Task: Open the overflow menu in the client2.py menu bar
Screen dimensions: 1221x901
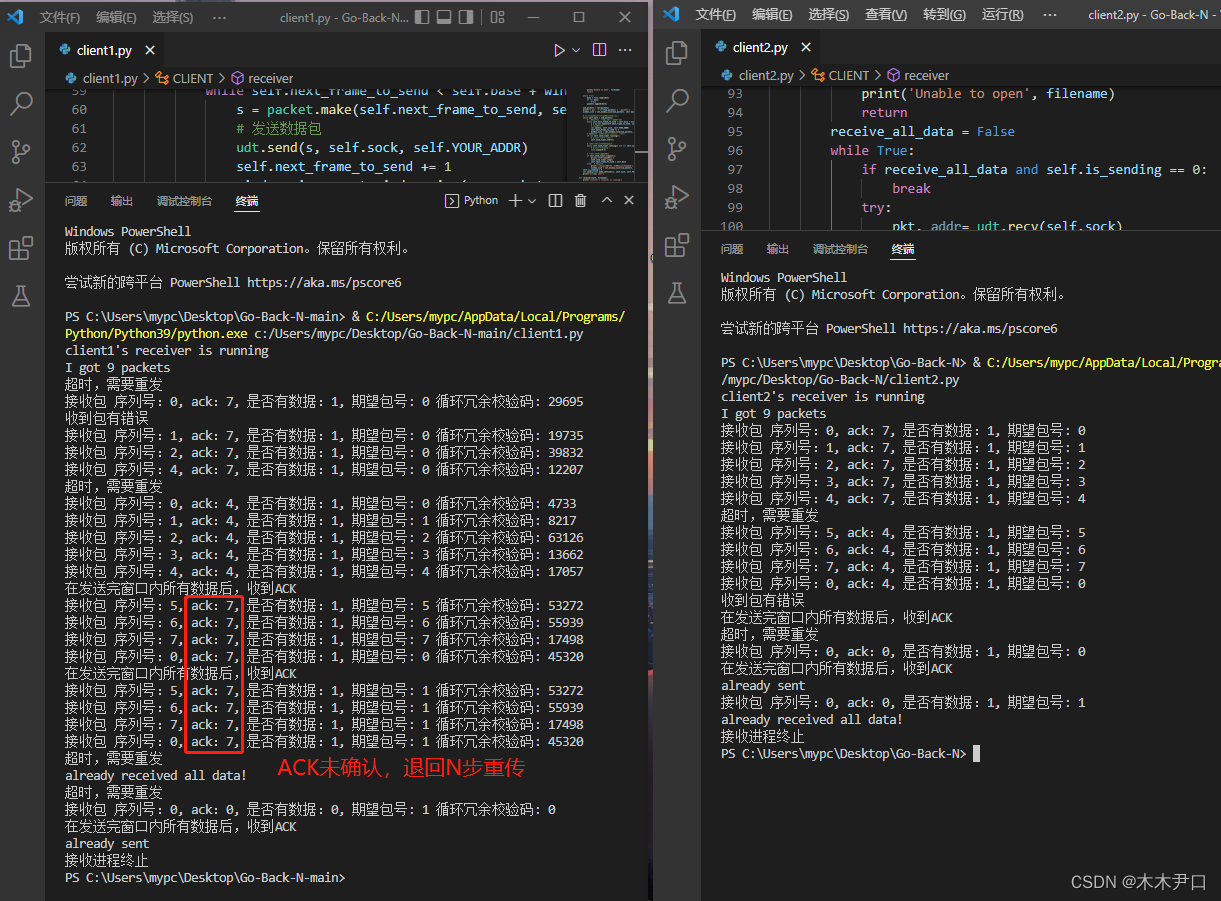Action: 1050,14
